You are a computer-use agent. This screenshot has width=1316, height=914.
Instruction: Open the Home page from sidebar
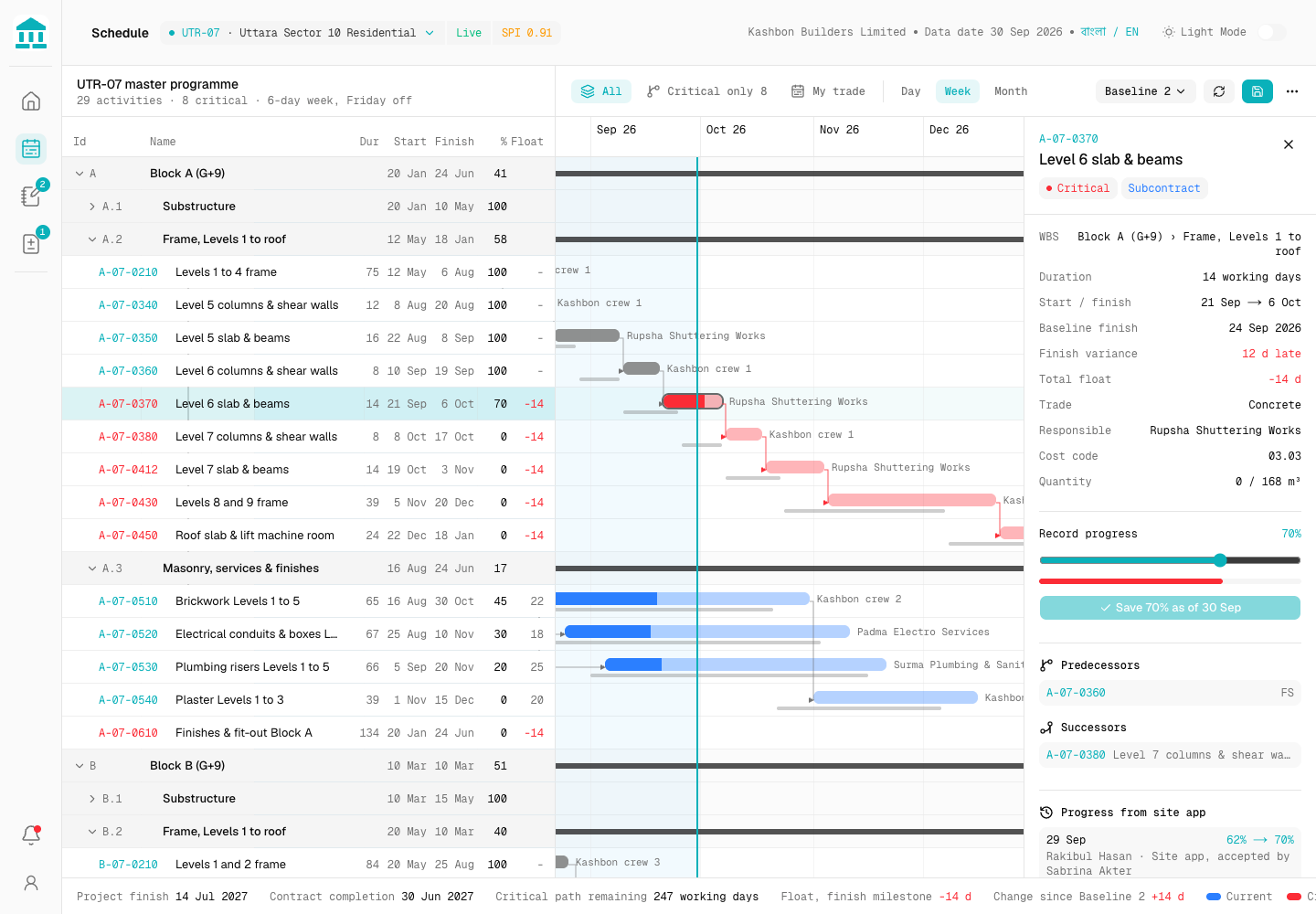[x=31, y=101]
